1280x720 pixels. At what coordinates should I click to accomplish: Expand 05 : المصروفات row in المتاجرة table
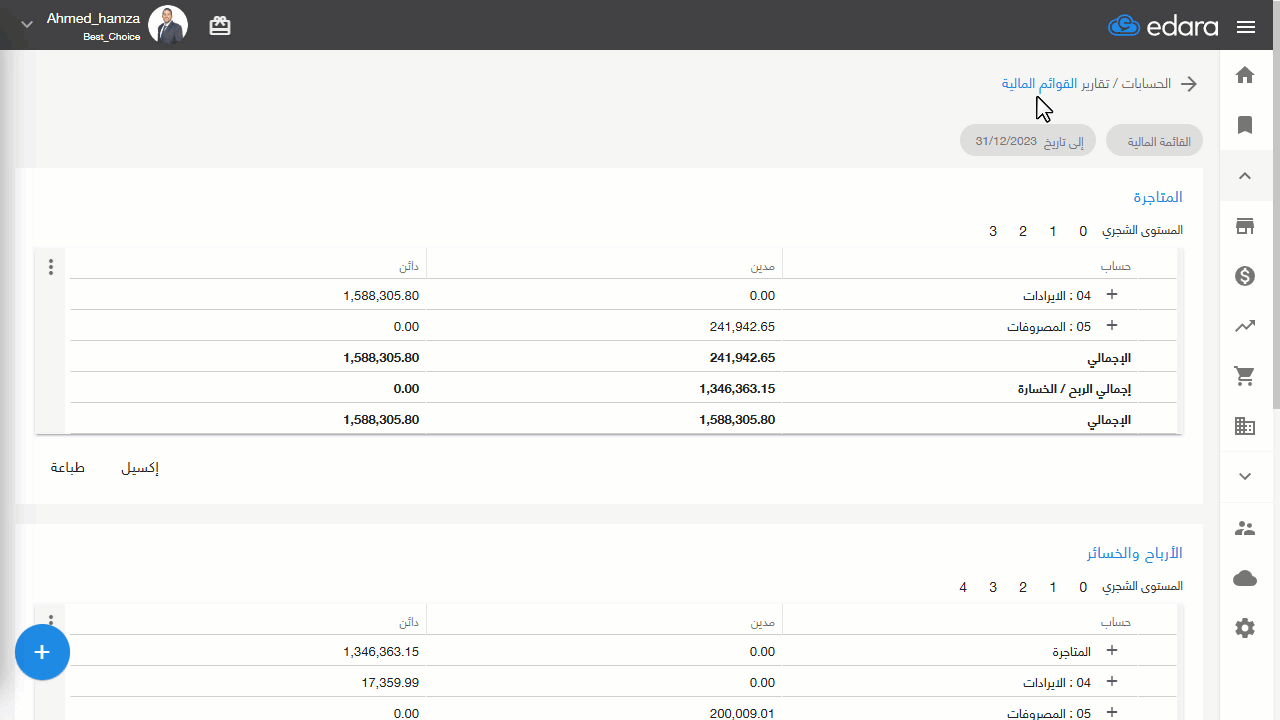(1111, 326)
